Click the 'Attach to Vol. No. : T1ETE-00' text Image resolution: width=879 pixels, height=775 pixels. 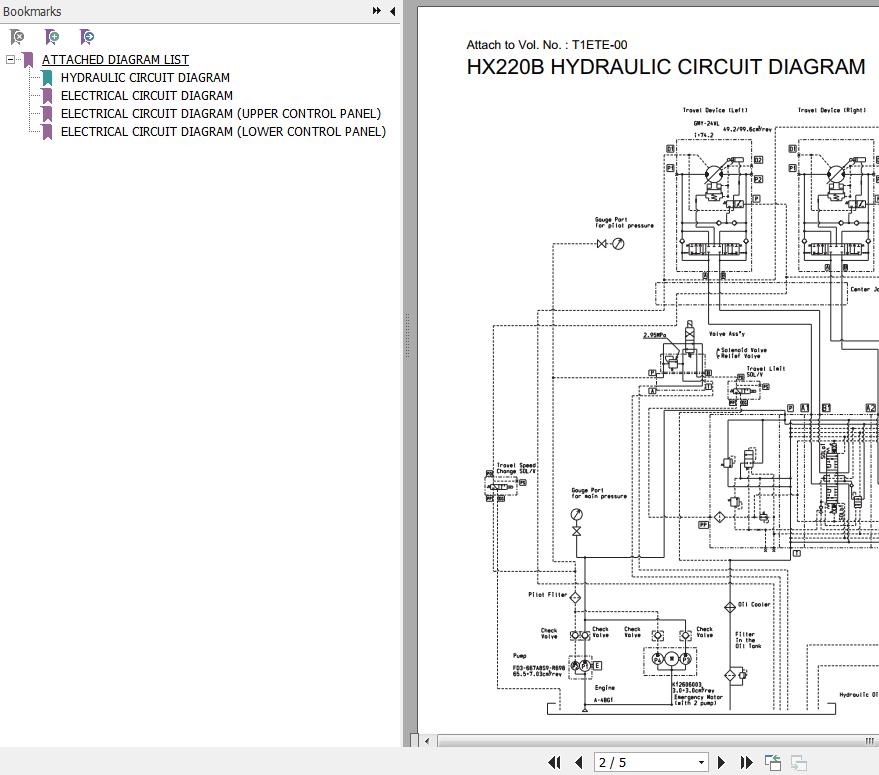(x=547, y=45)
